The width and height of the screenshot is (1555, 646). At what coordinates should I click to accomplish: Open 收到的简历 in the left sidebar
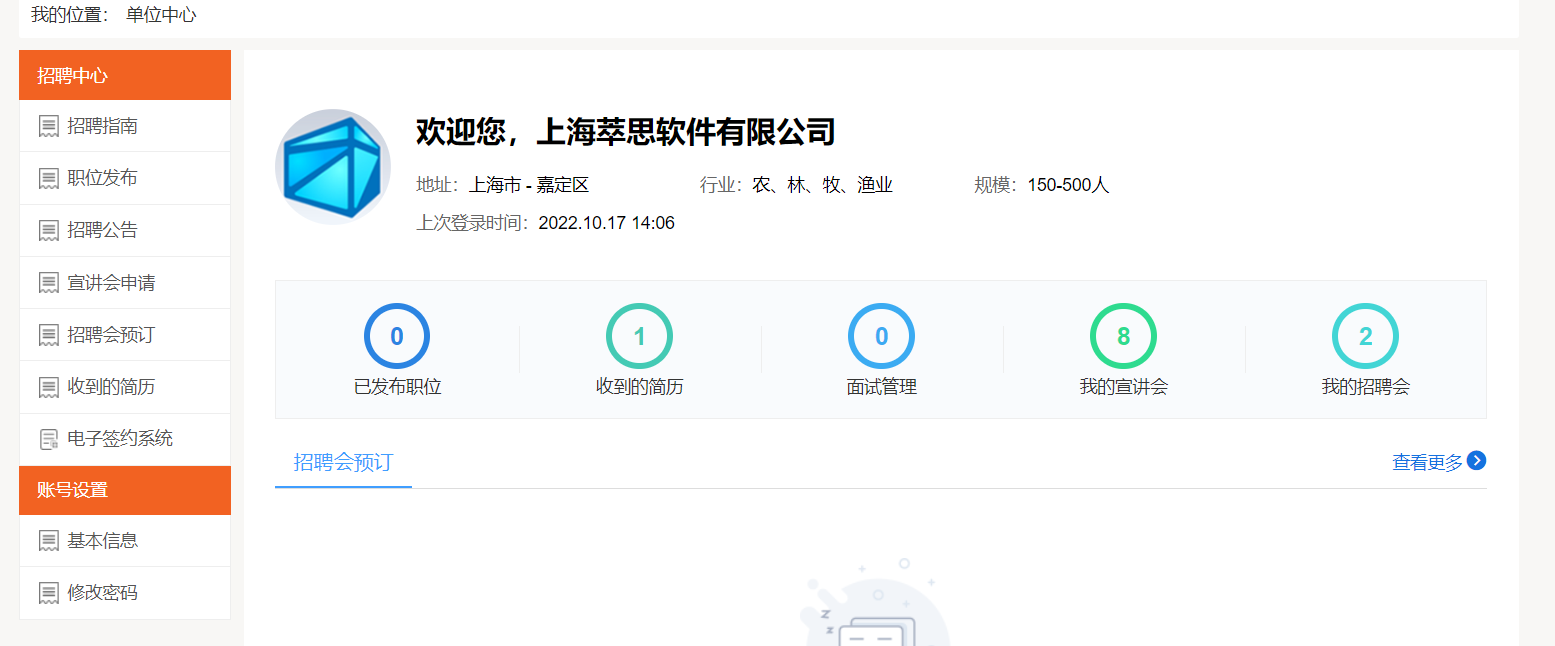tap(111, 387)
